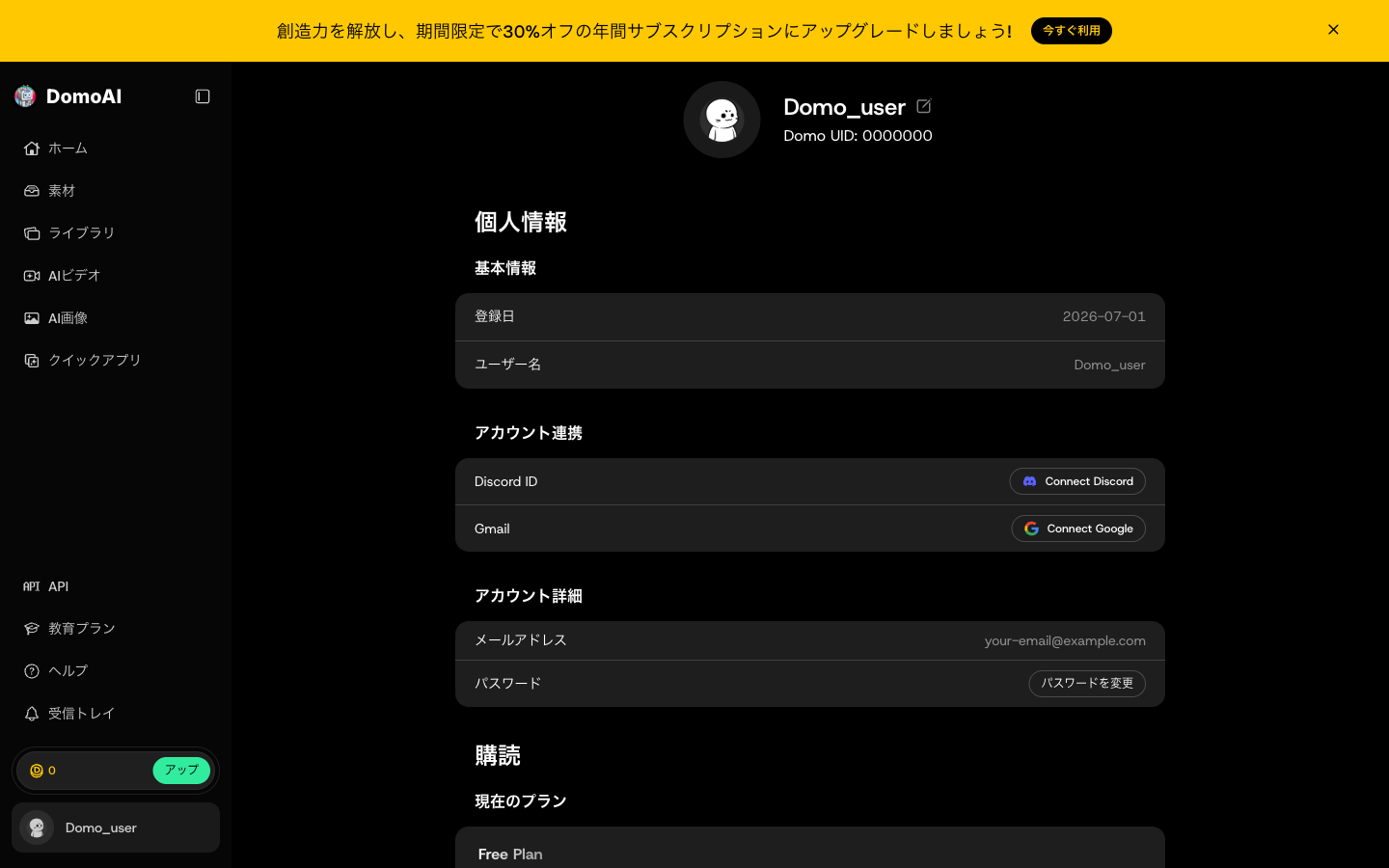The width and height of the screenshot is (1389, 868).
Task: Click the Gmail label
Action: 492,529
